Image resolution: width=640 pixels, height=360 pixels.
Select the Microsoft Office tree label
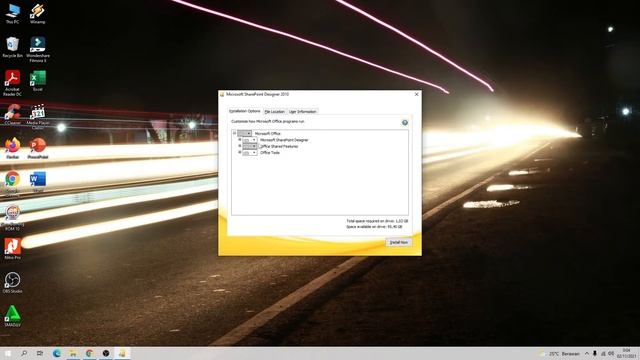click(268, 133)
